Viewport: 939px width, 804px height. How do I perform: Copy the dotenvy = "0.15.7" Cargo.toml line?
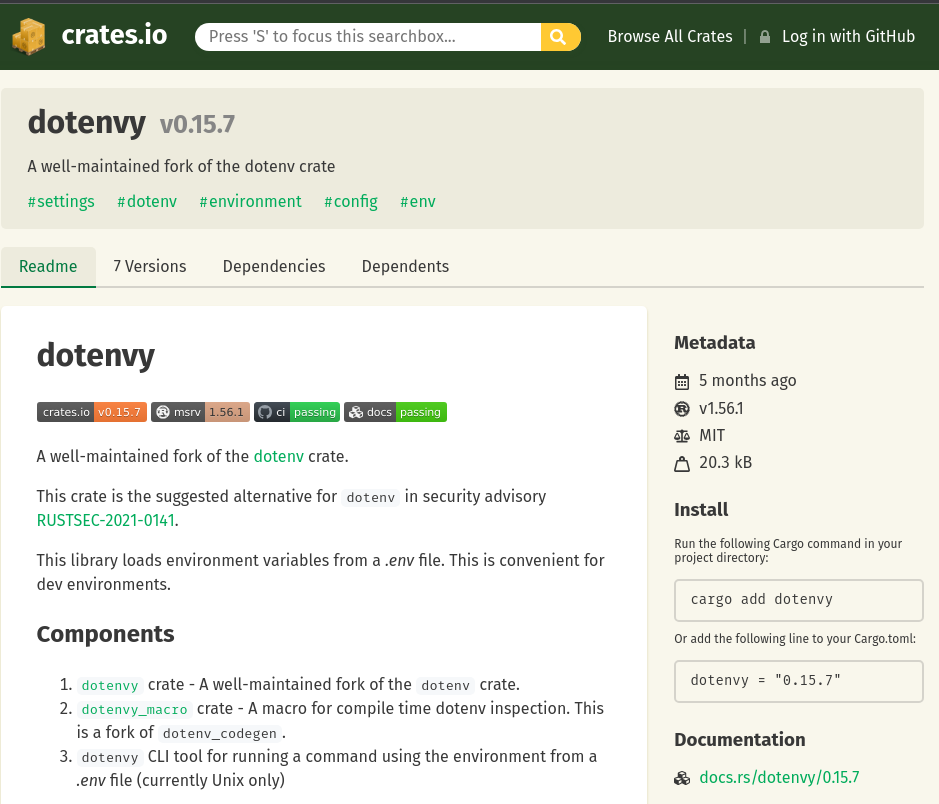798,681
